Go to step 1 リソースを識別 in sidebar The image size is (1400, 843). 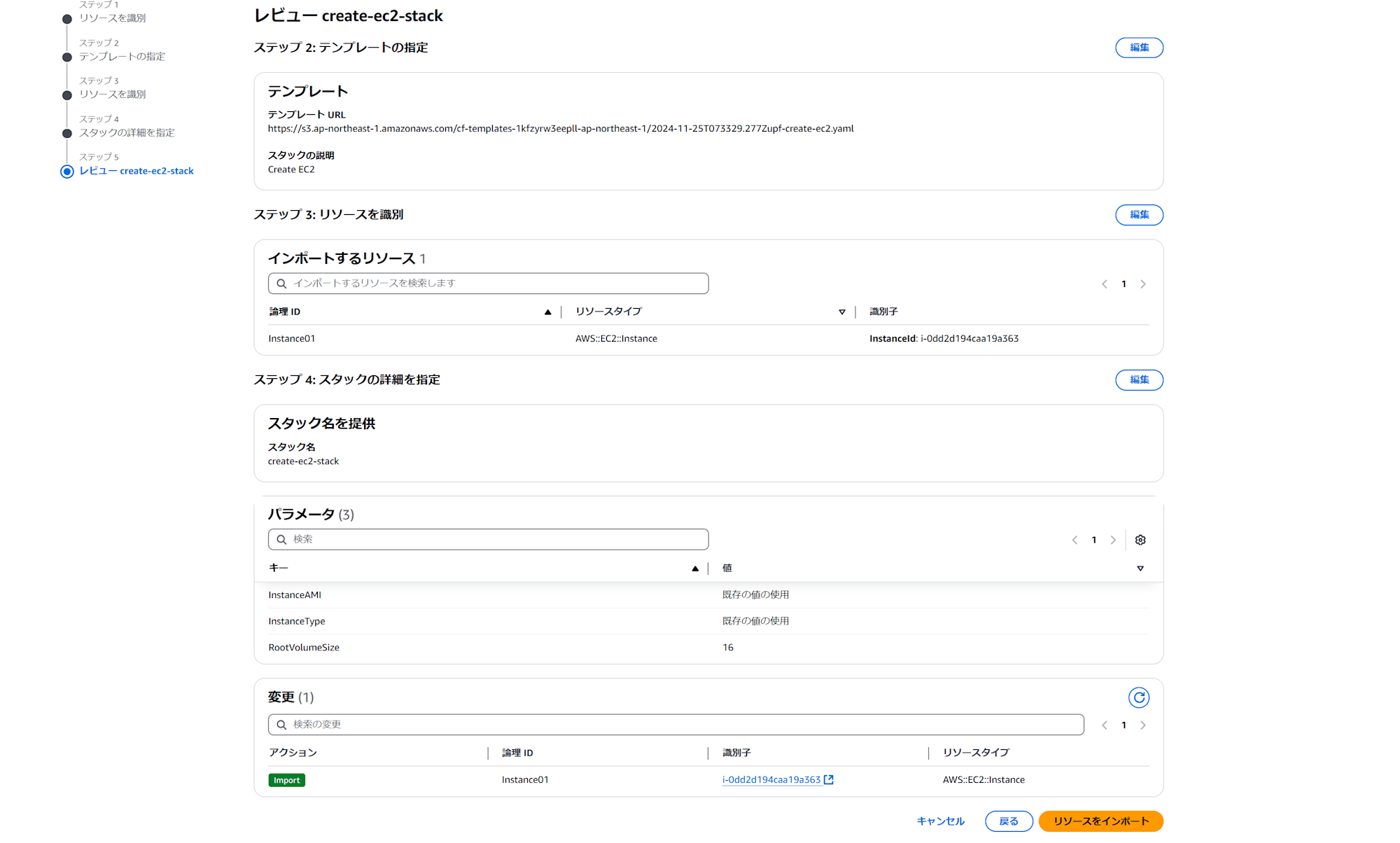112,18
